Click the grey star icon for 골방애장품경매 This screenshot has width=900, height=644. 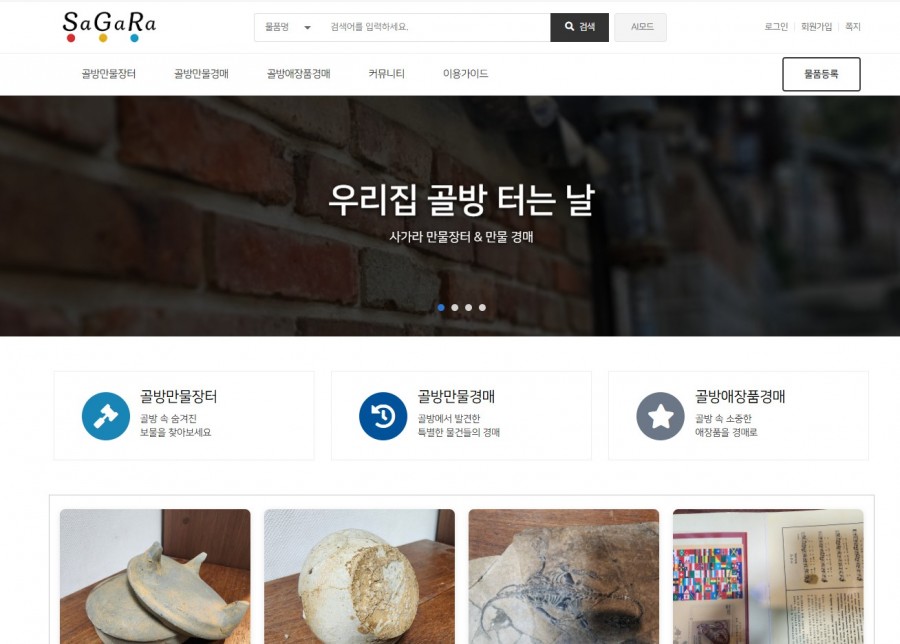click(660, 416)
